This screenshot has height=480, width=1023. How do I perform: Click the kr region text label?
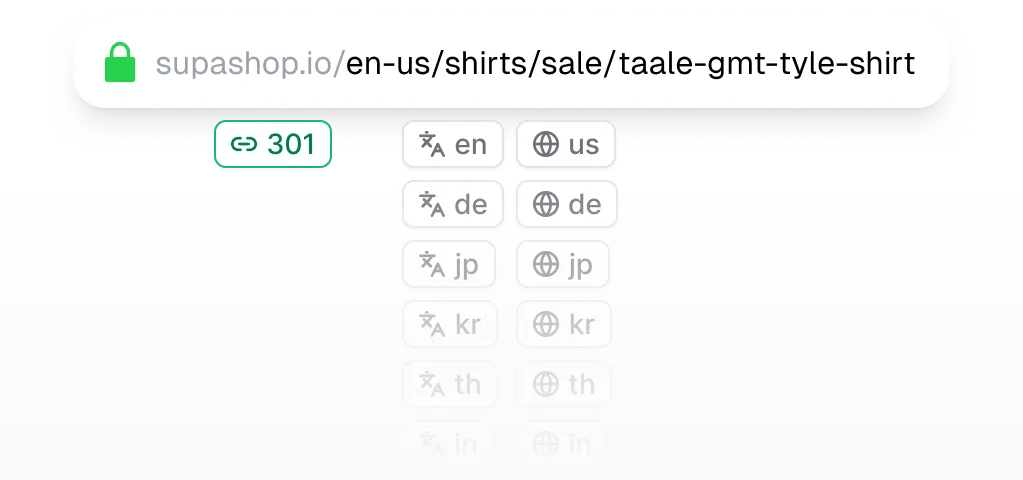582,325
